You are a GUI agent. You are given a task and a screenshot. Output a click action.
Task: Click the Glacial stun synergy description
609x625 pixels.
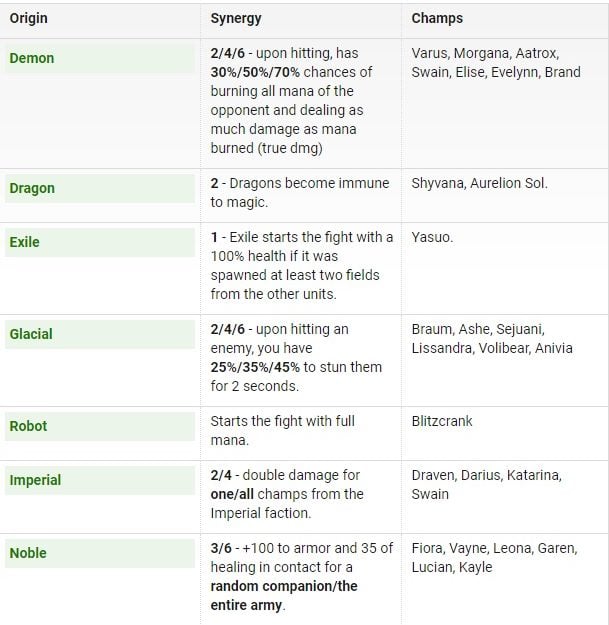[296, 357]
